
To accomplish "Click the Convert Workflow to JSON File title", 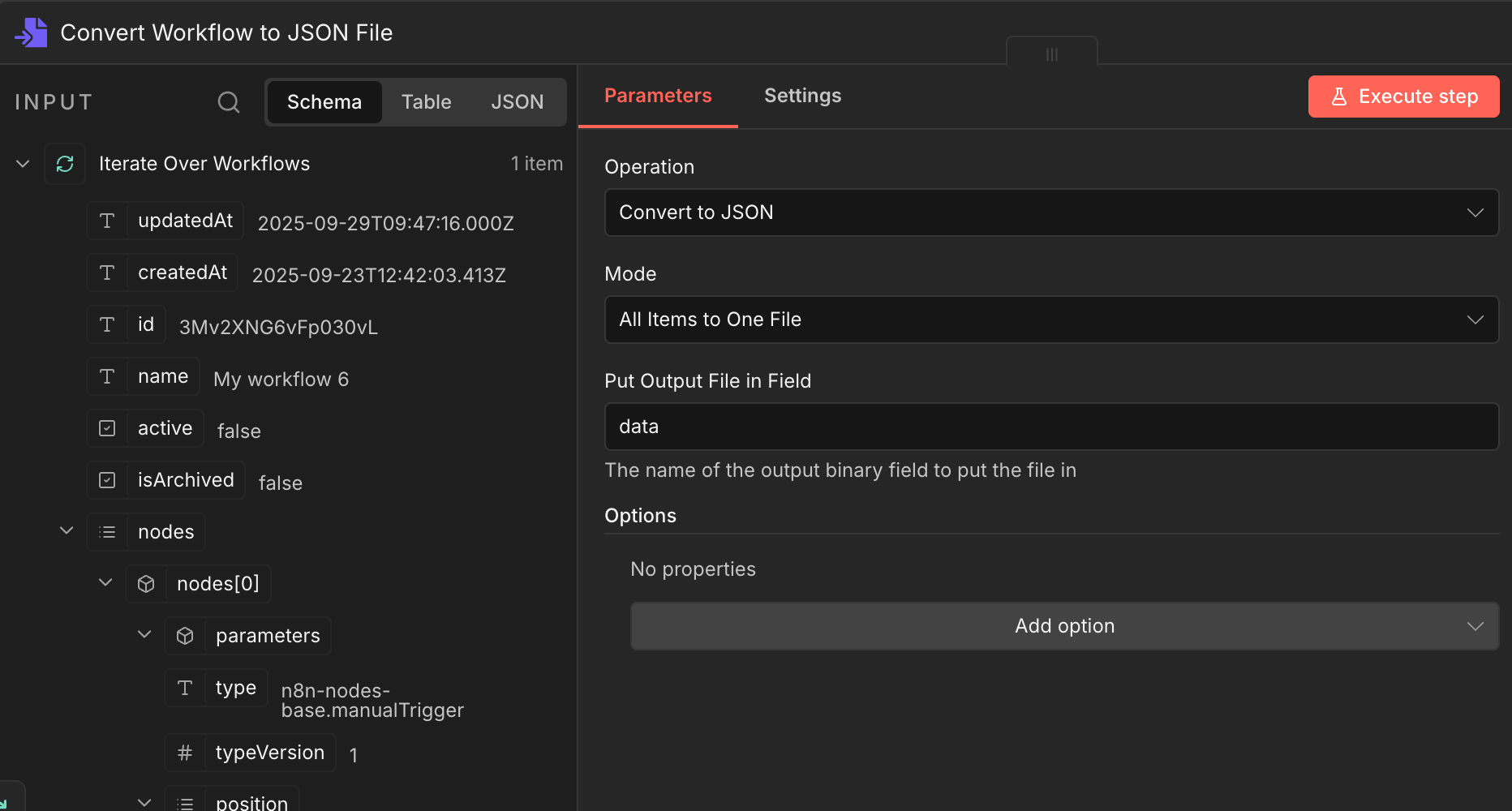I will pos(226,32).
